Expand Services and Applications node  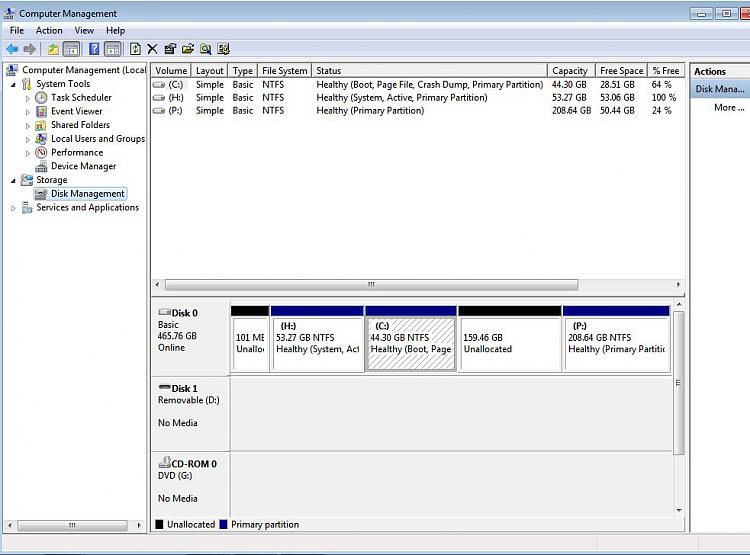pyautogui.click(x=13, y=208)
